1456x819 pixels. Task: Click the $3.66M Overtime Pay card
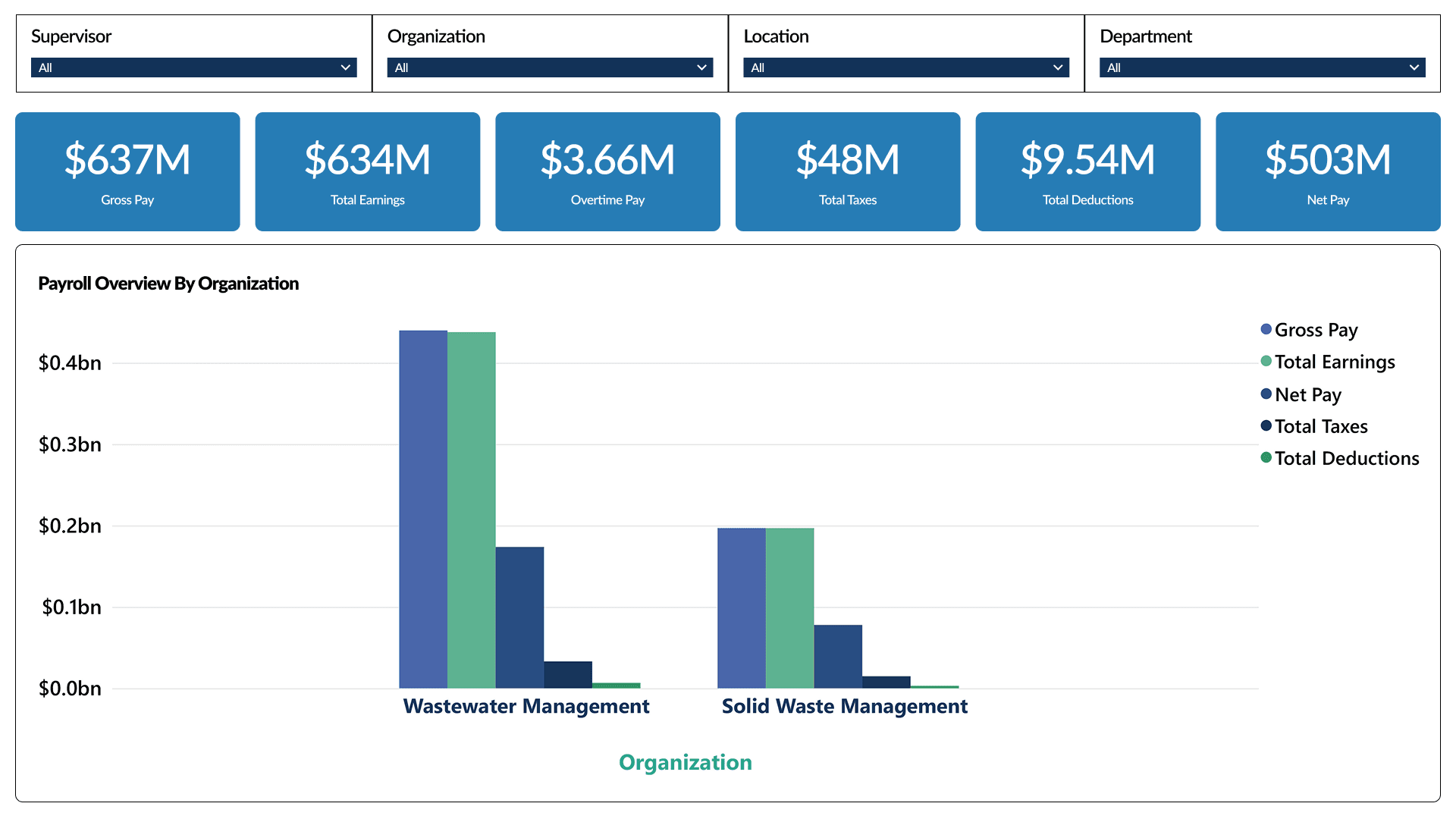coord(607,171)
